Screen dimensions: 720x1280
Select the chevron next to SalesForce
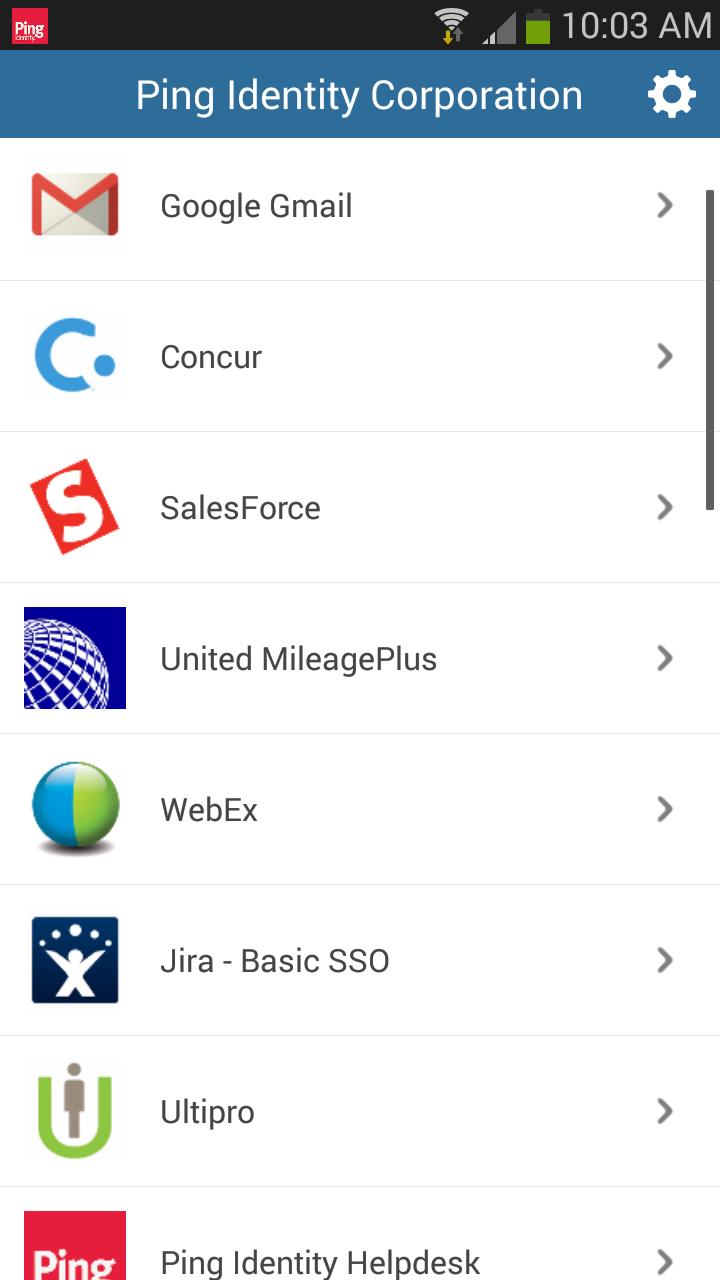click(664, 507)
